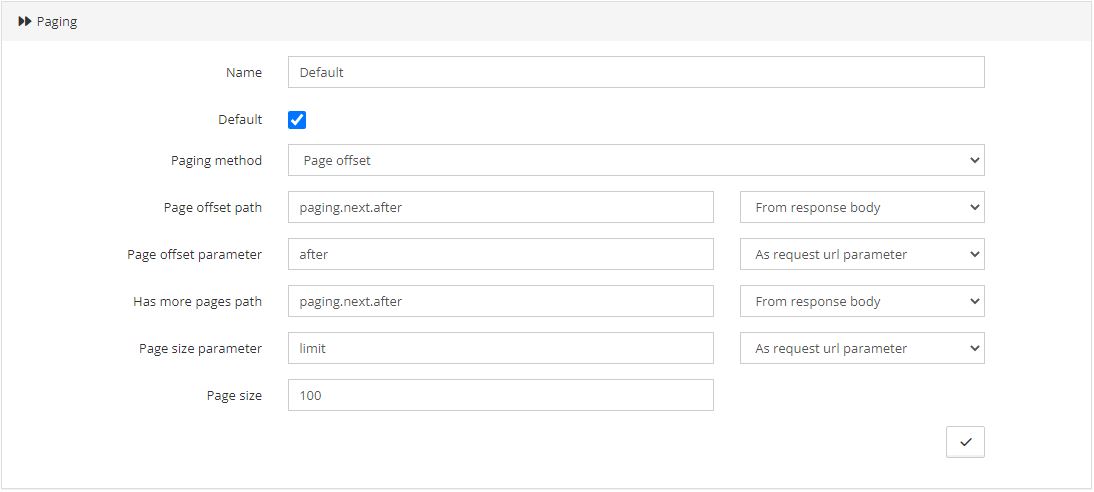Viewport: 1094px width, 492px height.
Task: Click the Page offset parameter text field
Action: click(x=500, y=254)
